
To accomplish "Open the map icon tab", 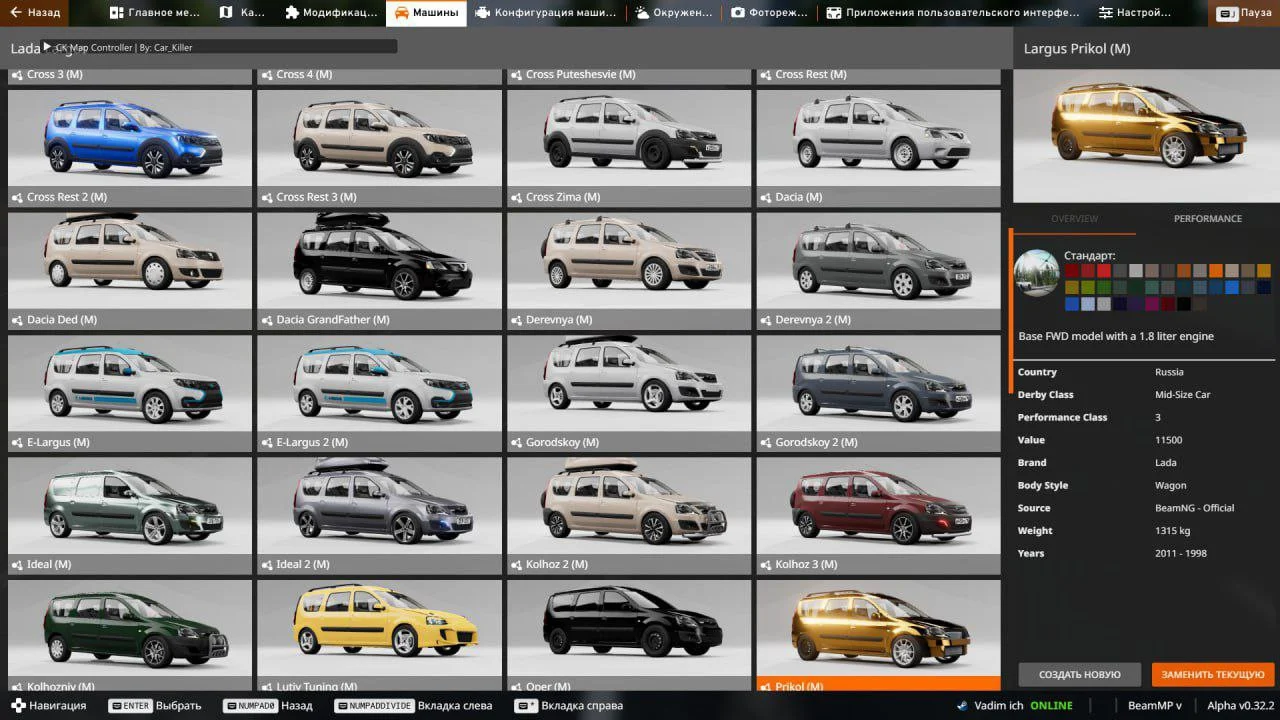I will [241, 13].
